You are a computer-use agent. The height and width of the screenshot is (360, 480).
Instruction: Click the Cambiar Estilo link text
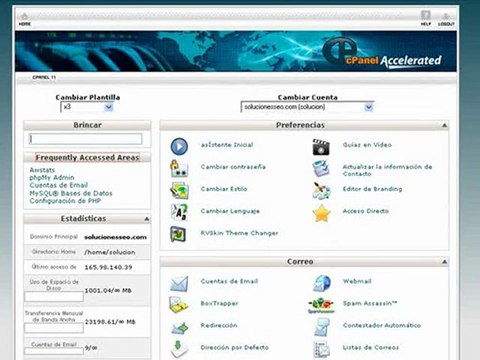tap(224, 189)
